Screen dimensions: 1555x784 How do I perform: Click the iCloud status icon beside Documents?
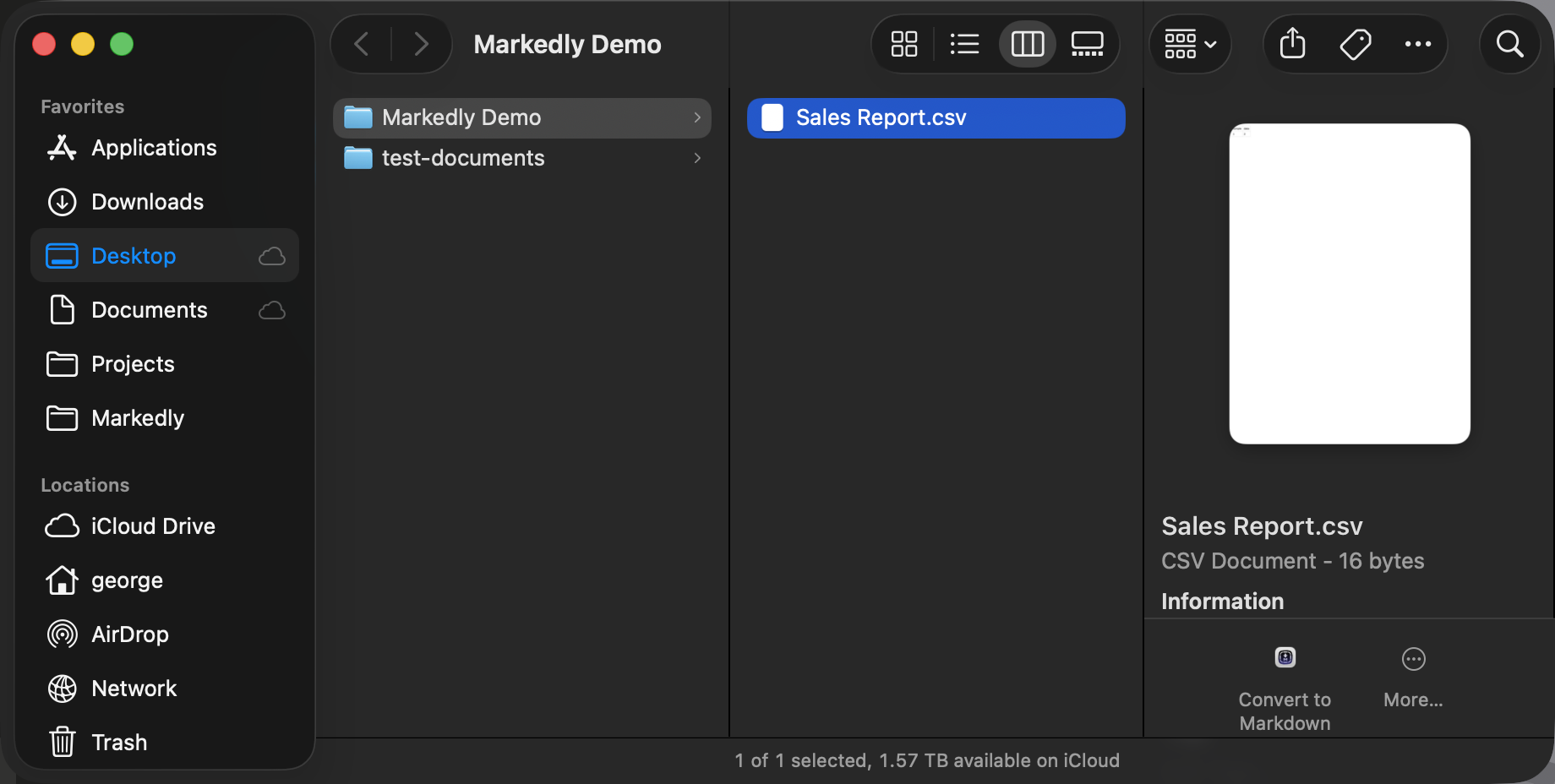point(271,310)
